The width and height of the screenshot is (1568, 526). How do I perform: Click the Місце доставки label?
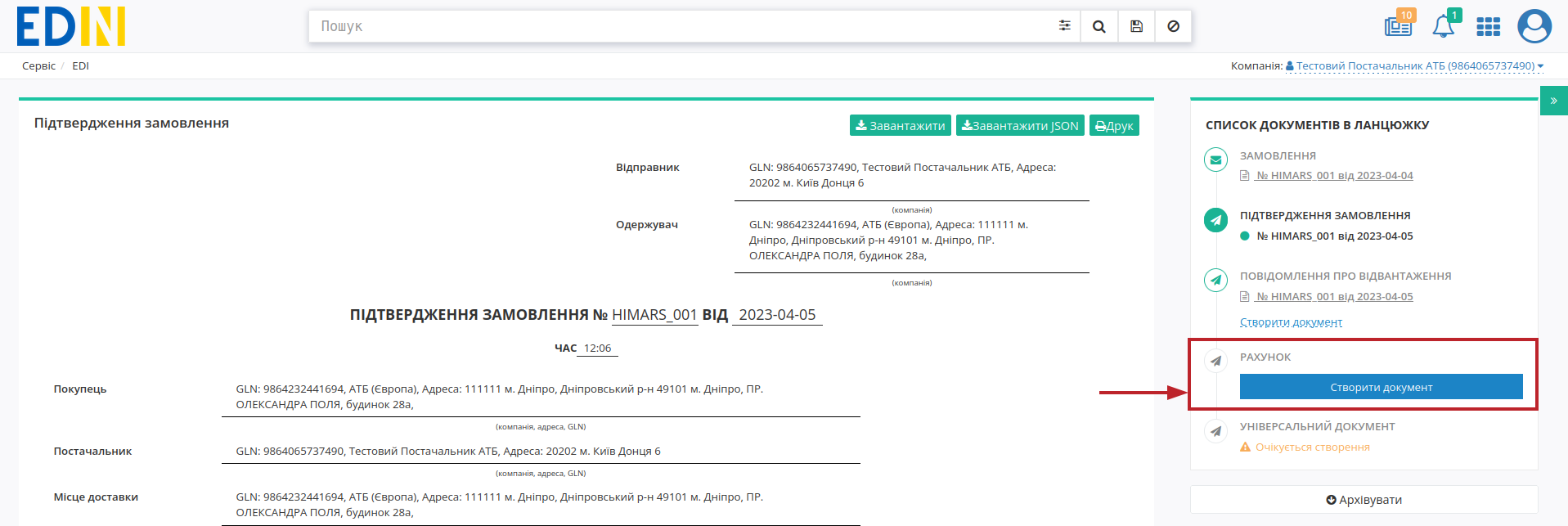(96, 497)
